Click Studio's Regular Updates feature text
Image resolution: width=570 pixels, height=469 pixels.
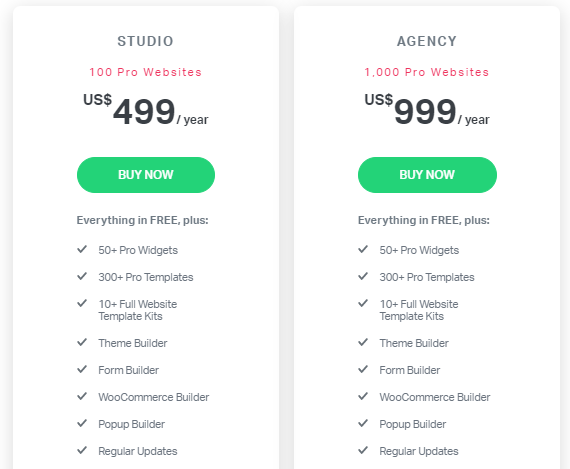tap(138, 451)
